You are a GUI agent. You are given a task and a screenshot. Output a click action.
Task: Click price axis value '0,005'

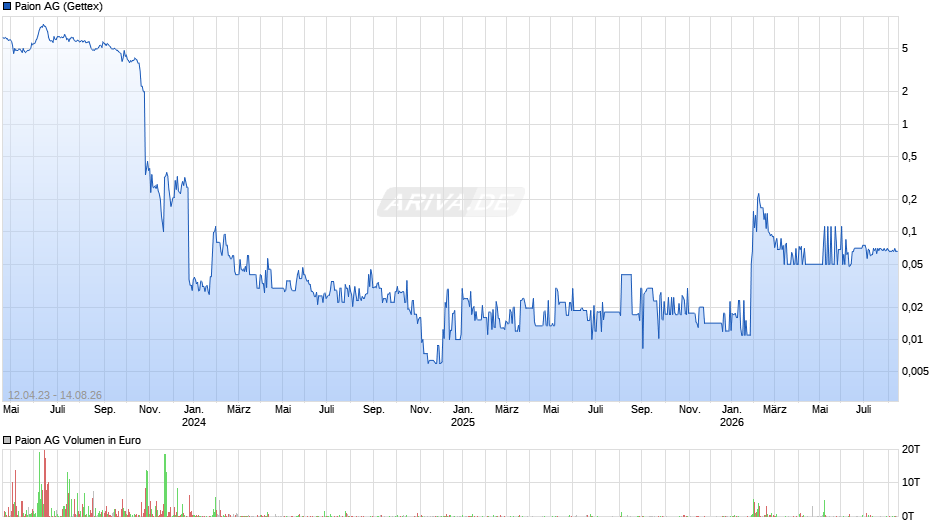915,372
